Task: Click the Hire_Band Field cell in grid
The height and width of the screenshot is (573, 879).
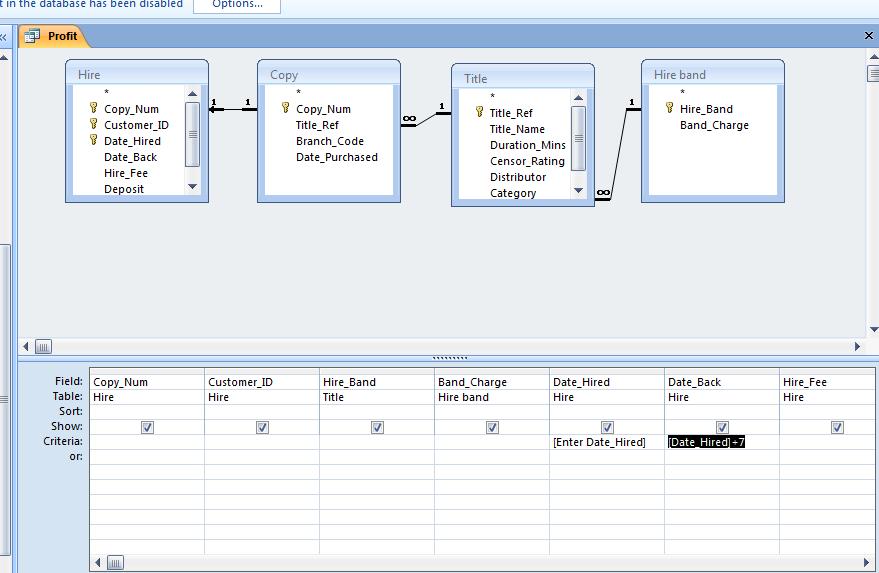Action: click(x=377, y=382)
